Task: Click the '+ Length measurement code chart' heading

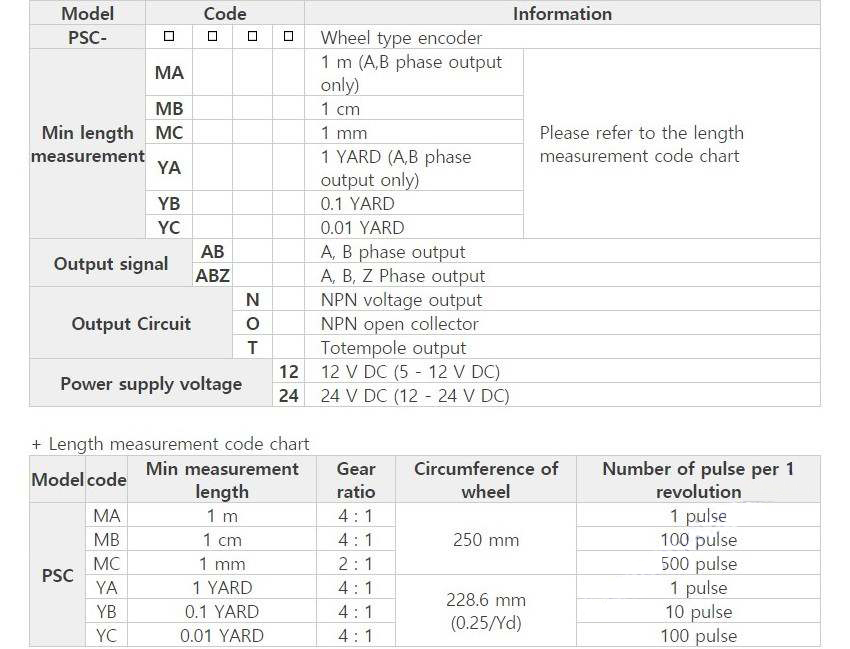Action: click(170, 444)
